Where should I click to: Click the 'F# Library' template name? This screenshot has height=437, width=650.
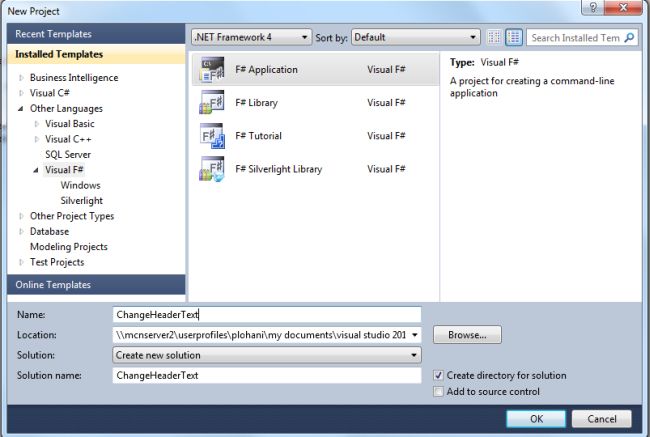click(256, 102)
